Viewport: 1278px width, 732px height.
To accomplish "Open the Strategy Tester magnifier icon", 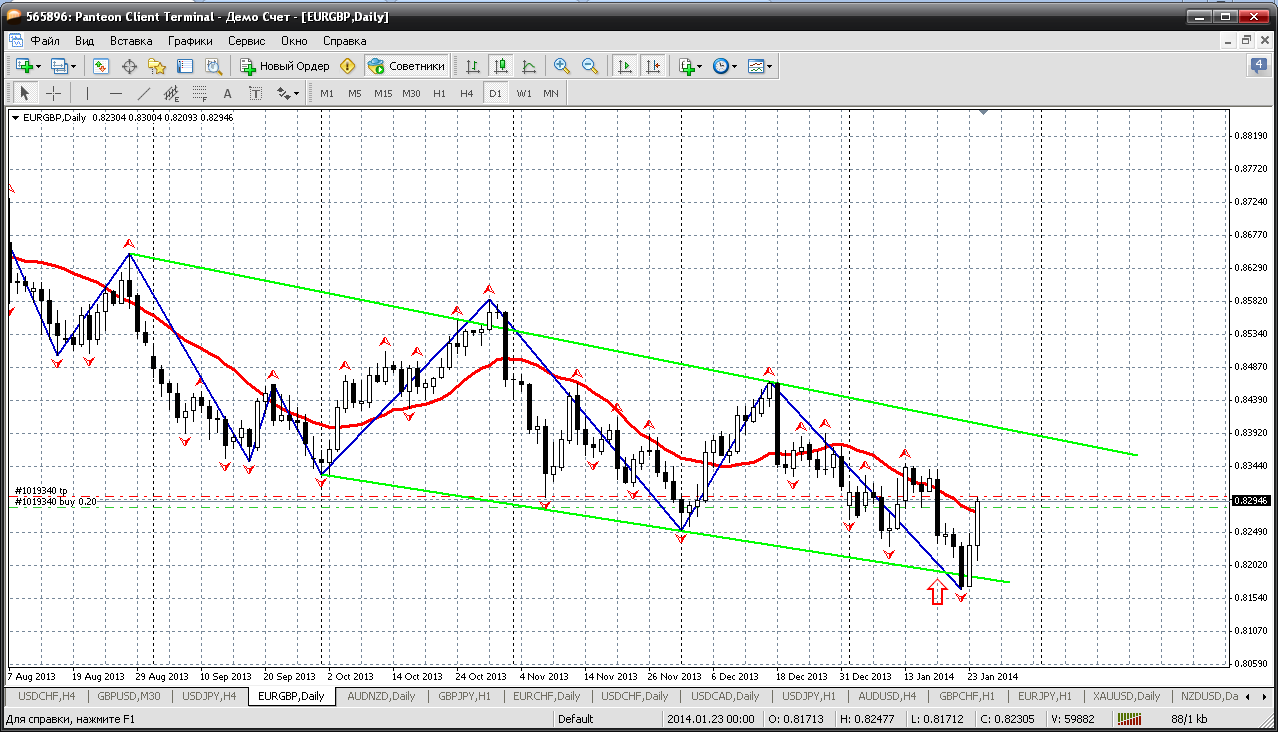I will (213, 66).
